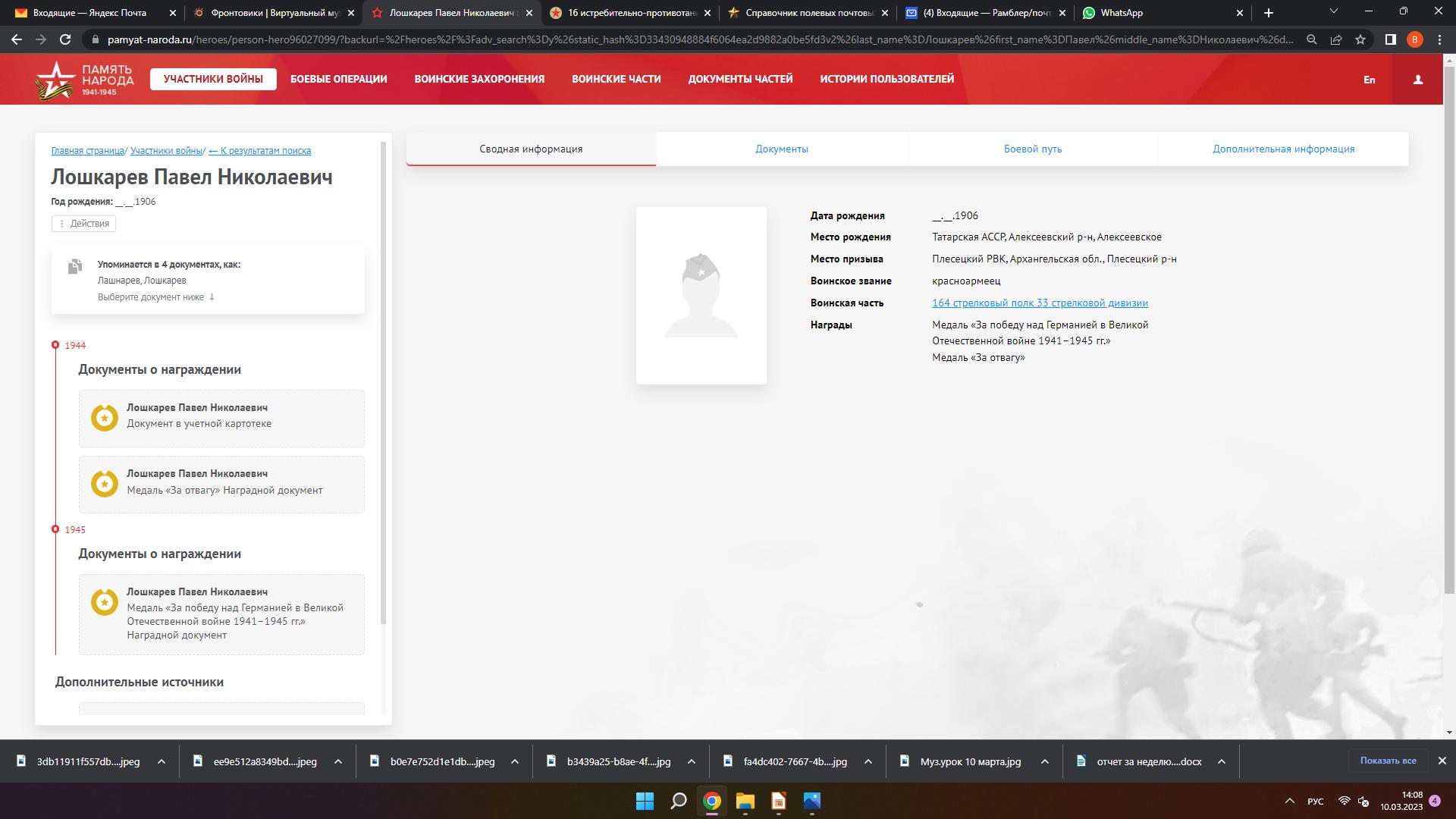Reload the page
Viewport: 1456px width, 819px height.
coord(65,39)
